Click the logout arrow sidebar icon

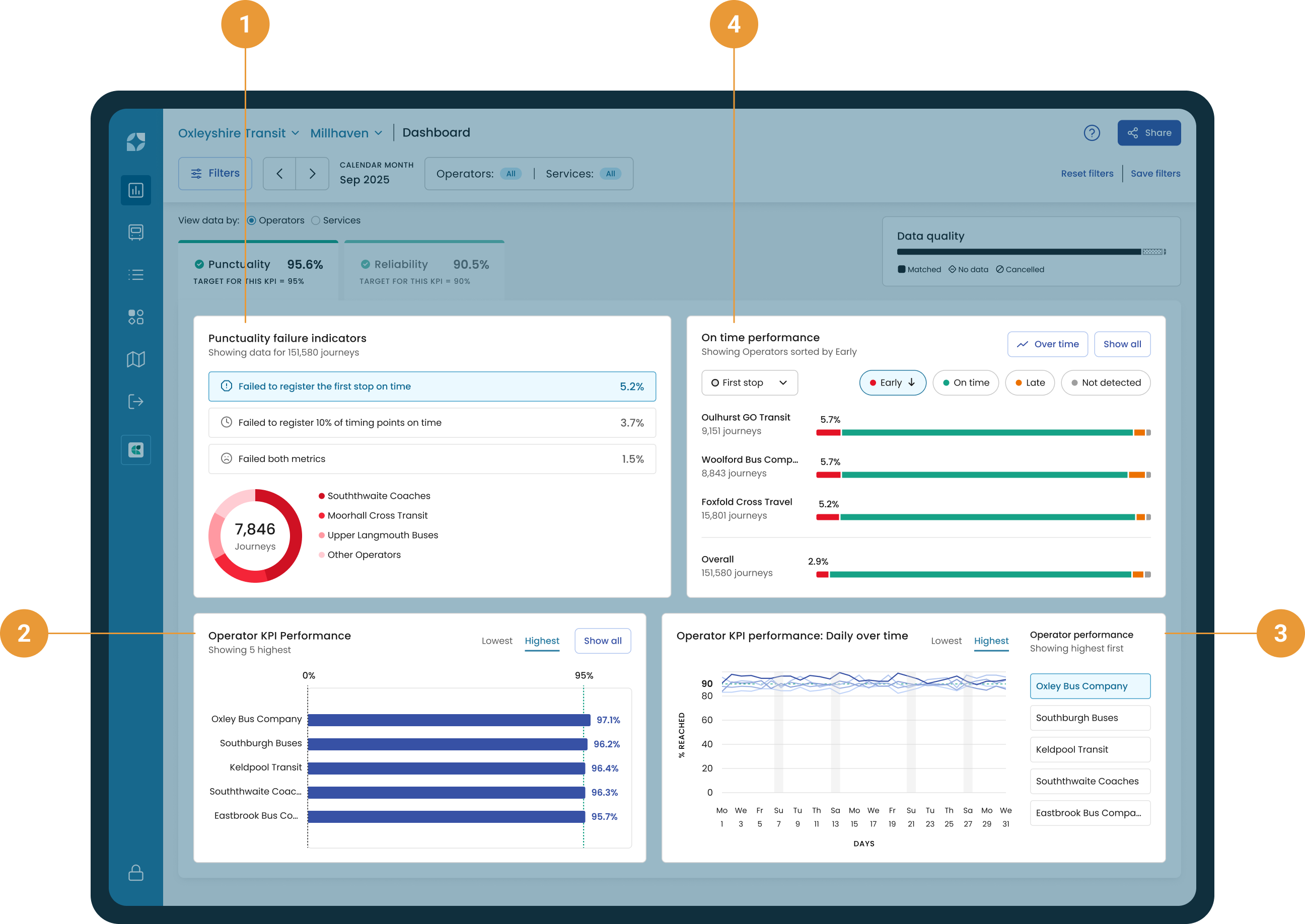135,402
